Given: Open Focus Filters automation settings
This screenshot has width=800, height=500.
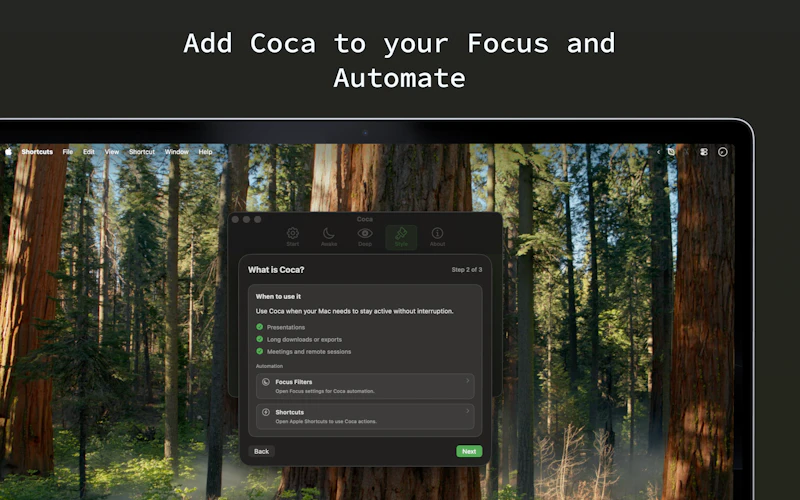Looking at the screenshot, I should point(365,386).
